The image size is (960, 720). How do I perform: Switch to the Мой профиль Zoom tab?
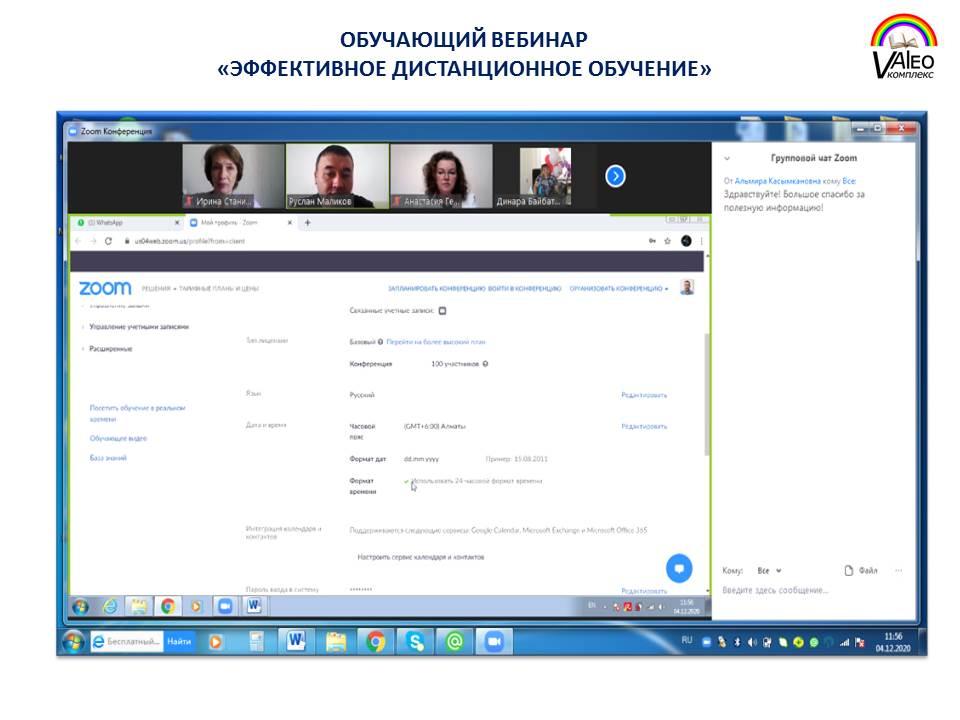pyautogui.click(x=240, y=223)
